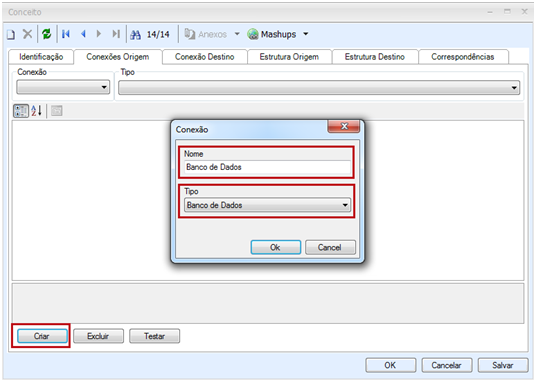
Task: Maximize the Conceito window
Action: pyautogui.click(x=507, y=12)
